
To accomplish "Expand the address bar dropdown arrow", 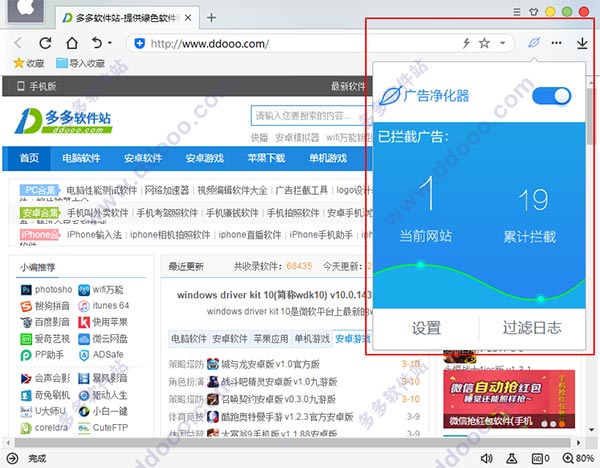I will 502,43.
